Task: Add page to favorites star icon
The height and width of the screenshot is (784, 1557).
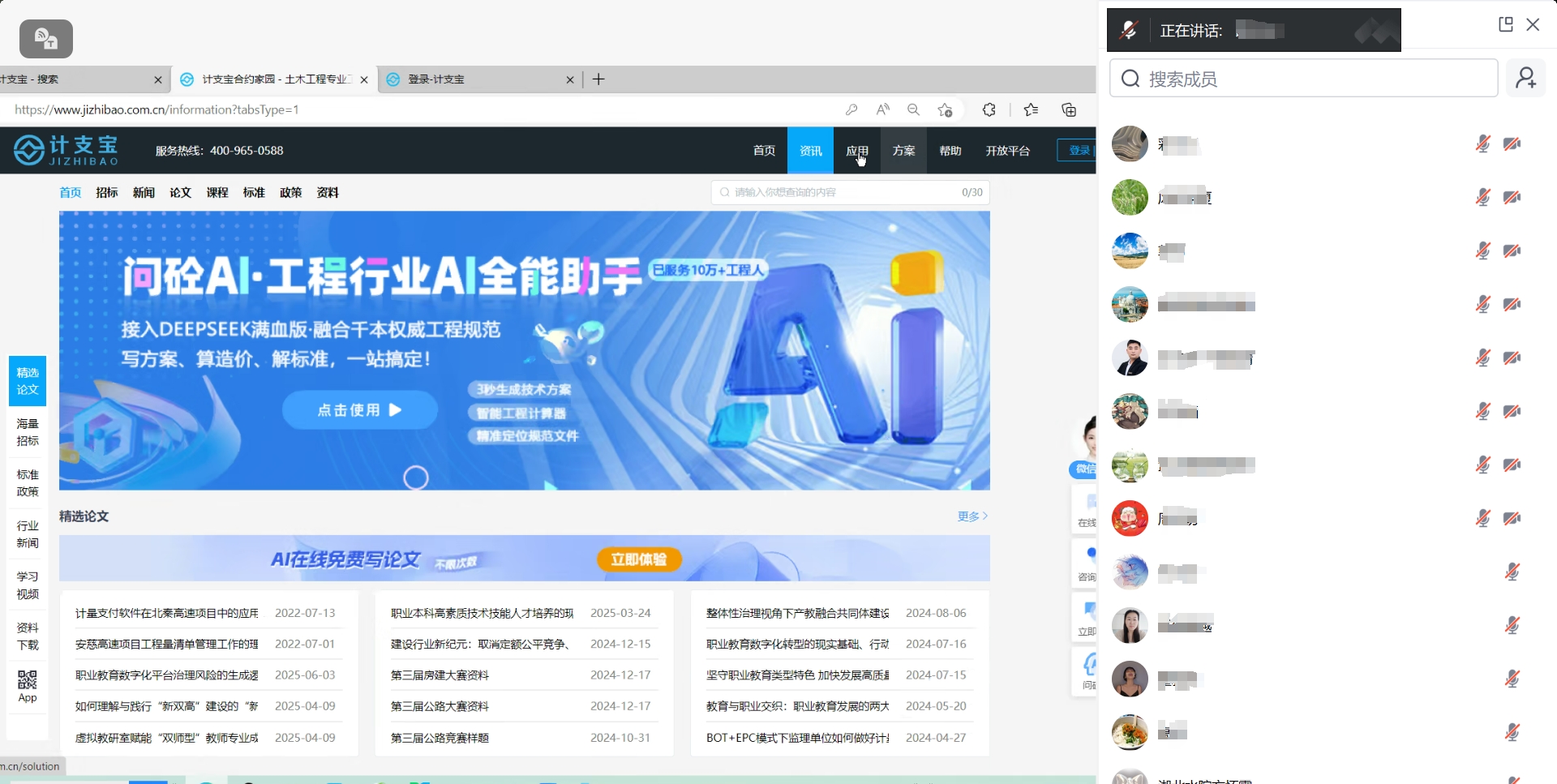Action: (946, 109)
